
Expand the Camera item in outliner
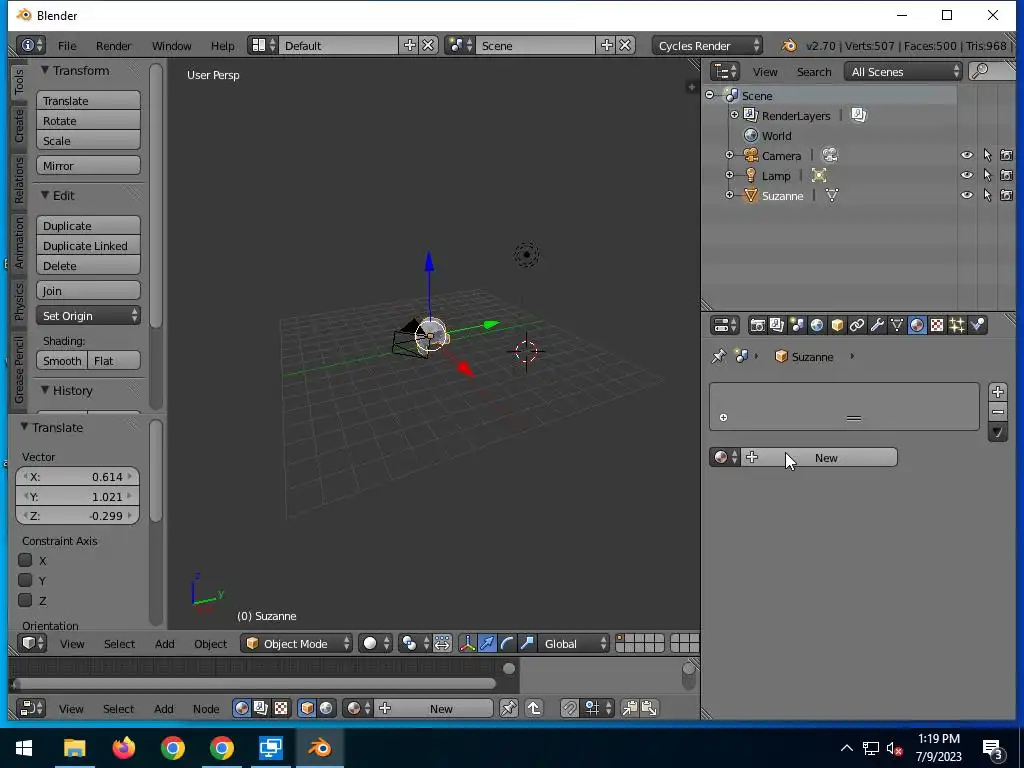click(729, 155)
